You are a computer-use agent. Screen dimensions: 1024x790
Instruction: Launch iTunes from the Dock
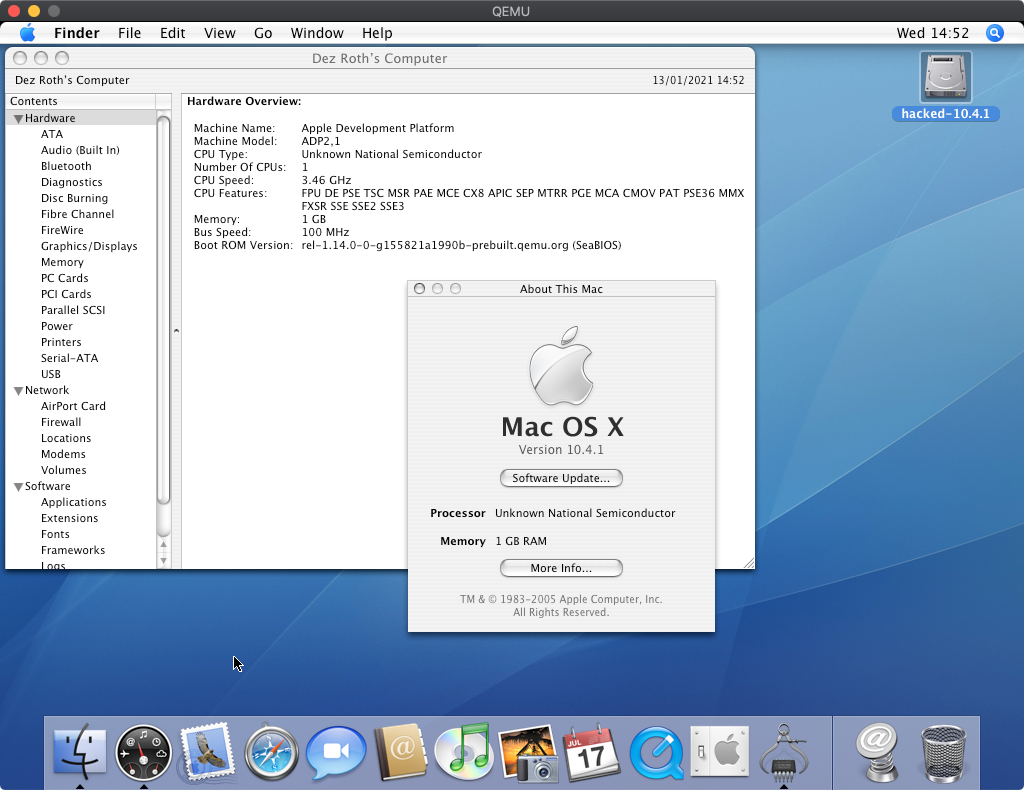click(x=464, y=752)
